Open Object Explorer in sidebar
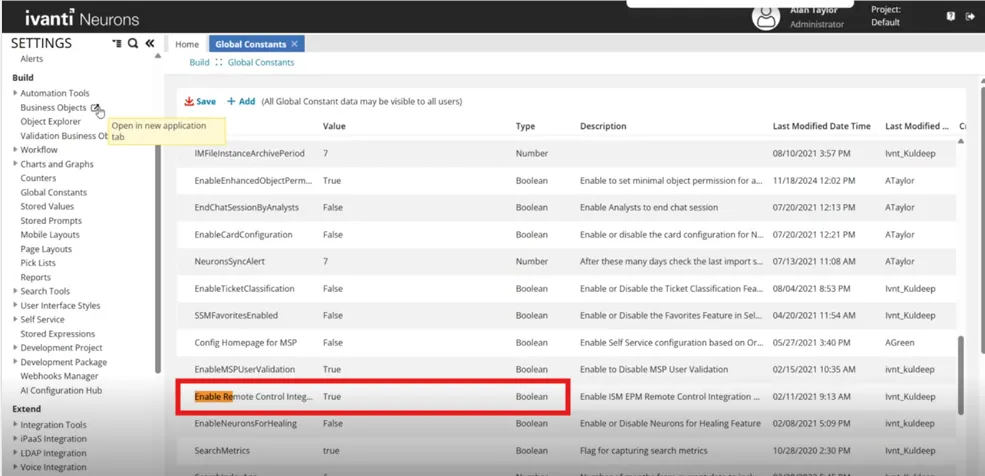Image resolution: width=985 pixels, height=476 pixels. (x=50, y=121)
